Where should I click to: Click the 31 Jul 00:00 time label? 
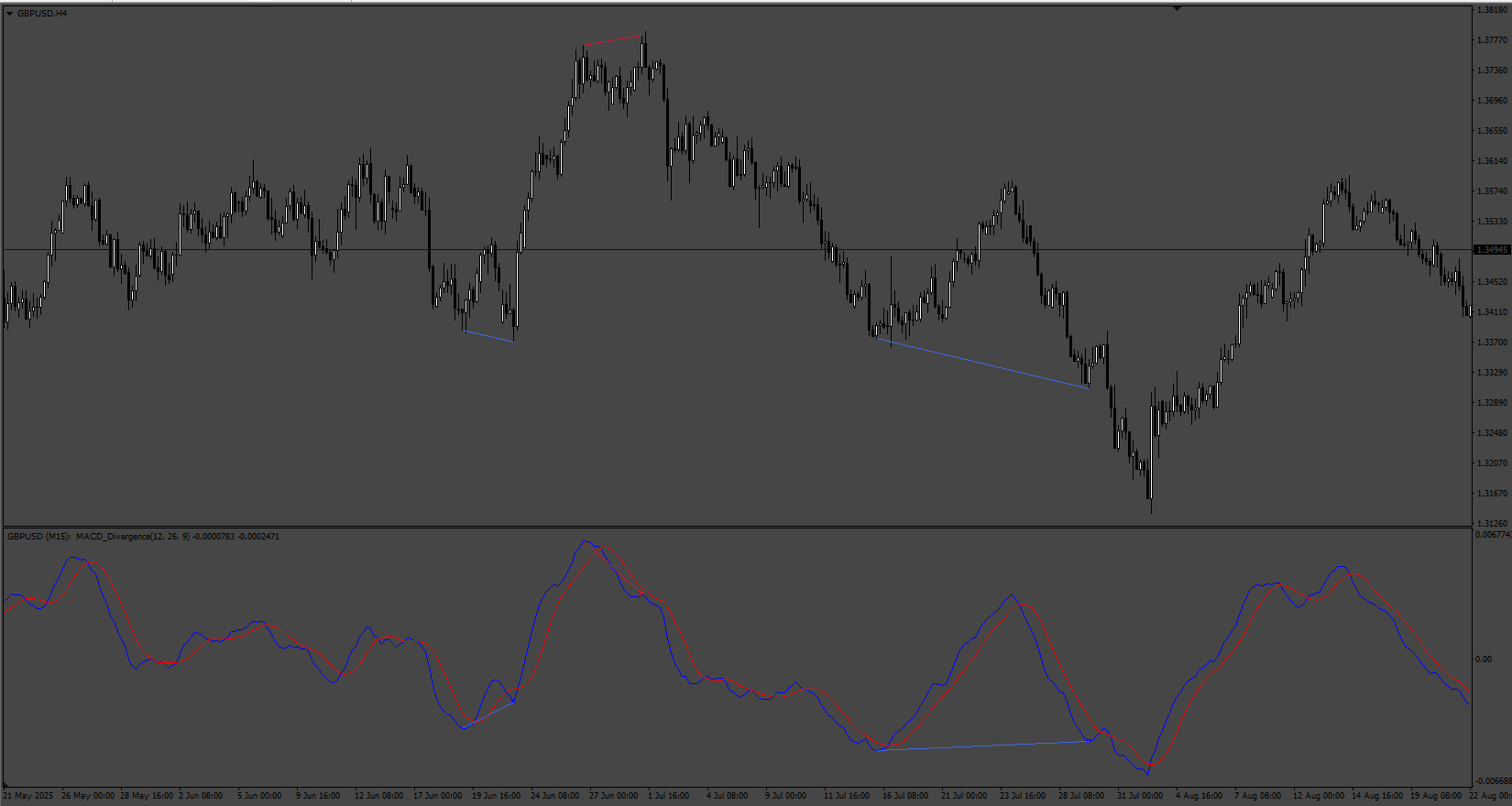point(1142,796)
